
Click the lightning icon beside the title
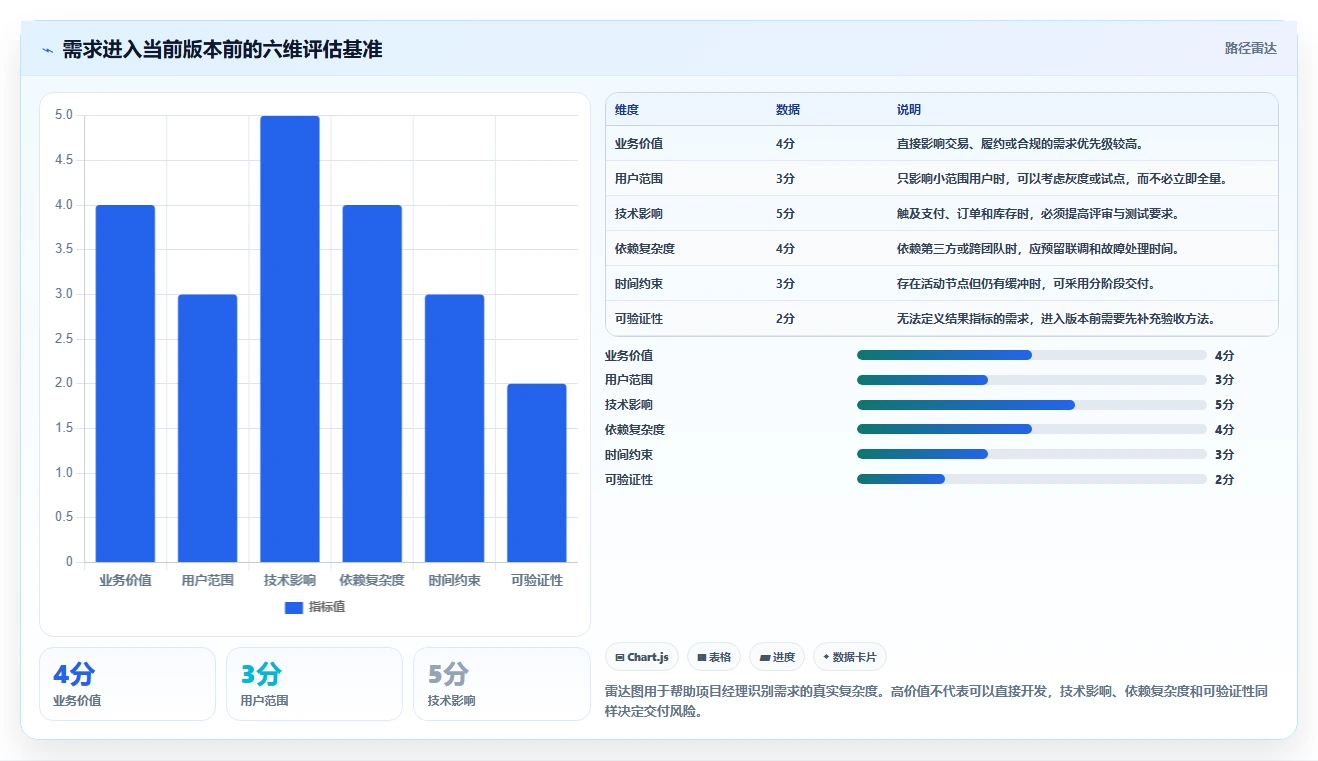[47, 50]
